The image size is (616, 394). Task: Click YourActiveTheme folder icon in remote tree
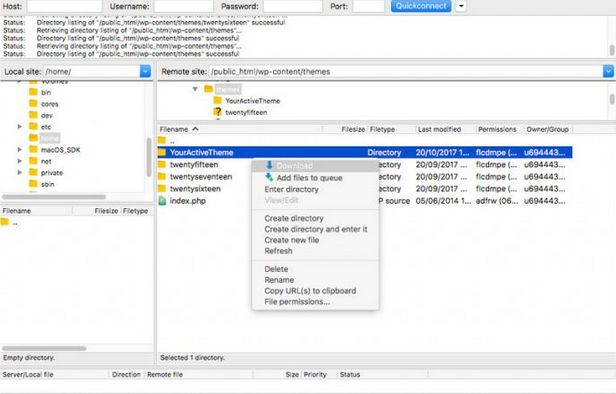pyautogui.click(x=218, y=101)
